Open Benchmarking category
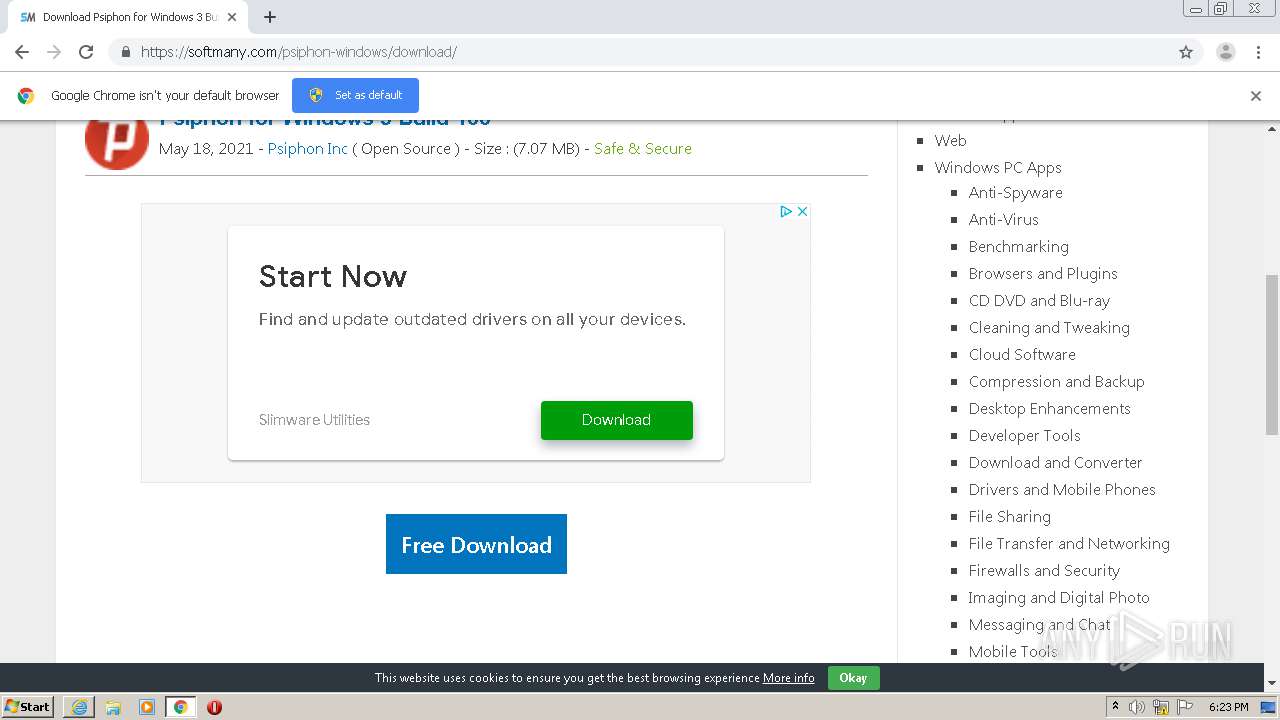 (1018, 246)
